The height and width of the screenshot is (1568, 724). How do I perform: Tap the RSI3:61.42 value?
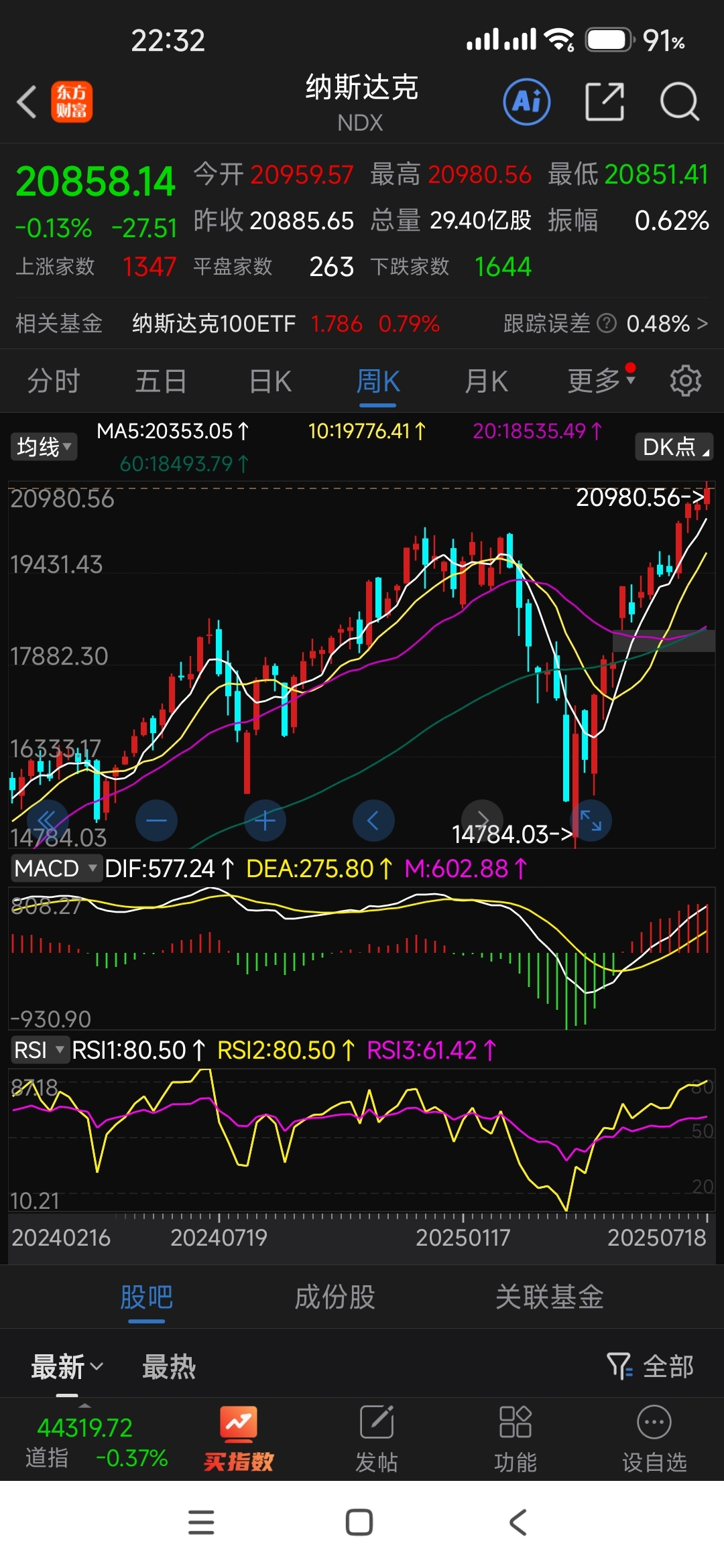(432, 1050)
